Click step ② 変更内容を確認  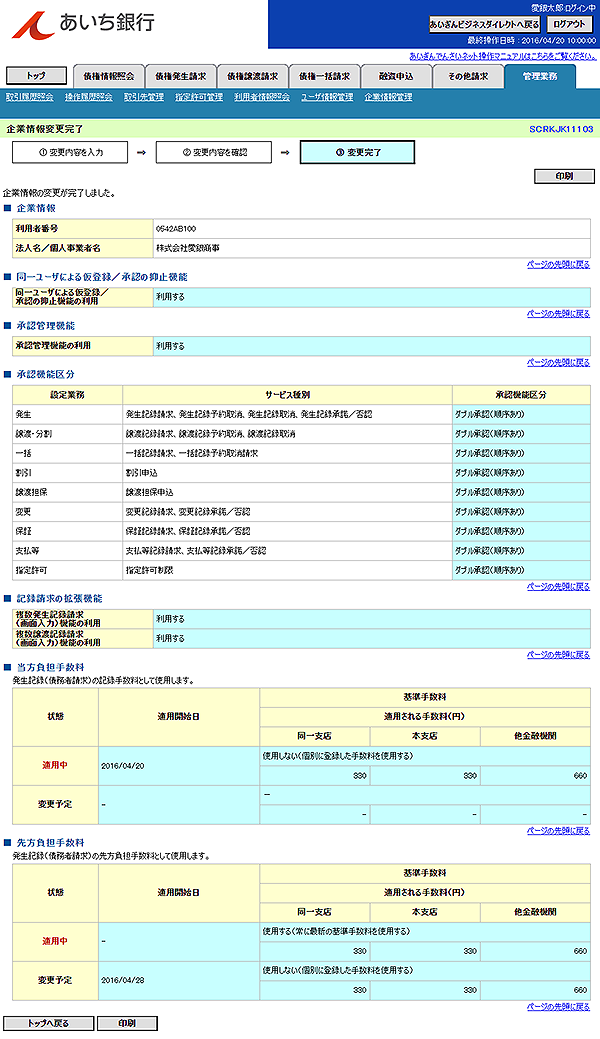[213, 152]
